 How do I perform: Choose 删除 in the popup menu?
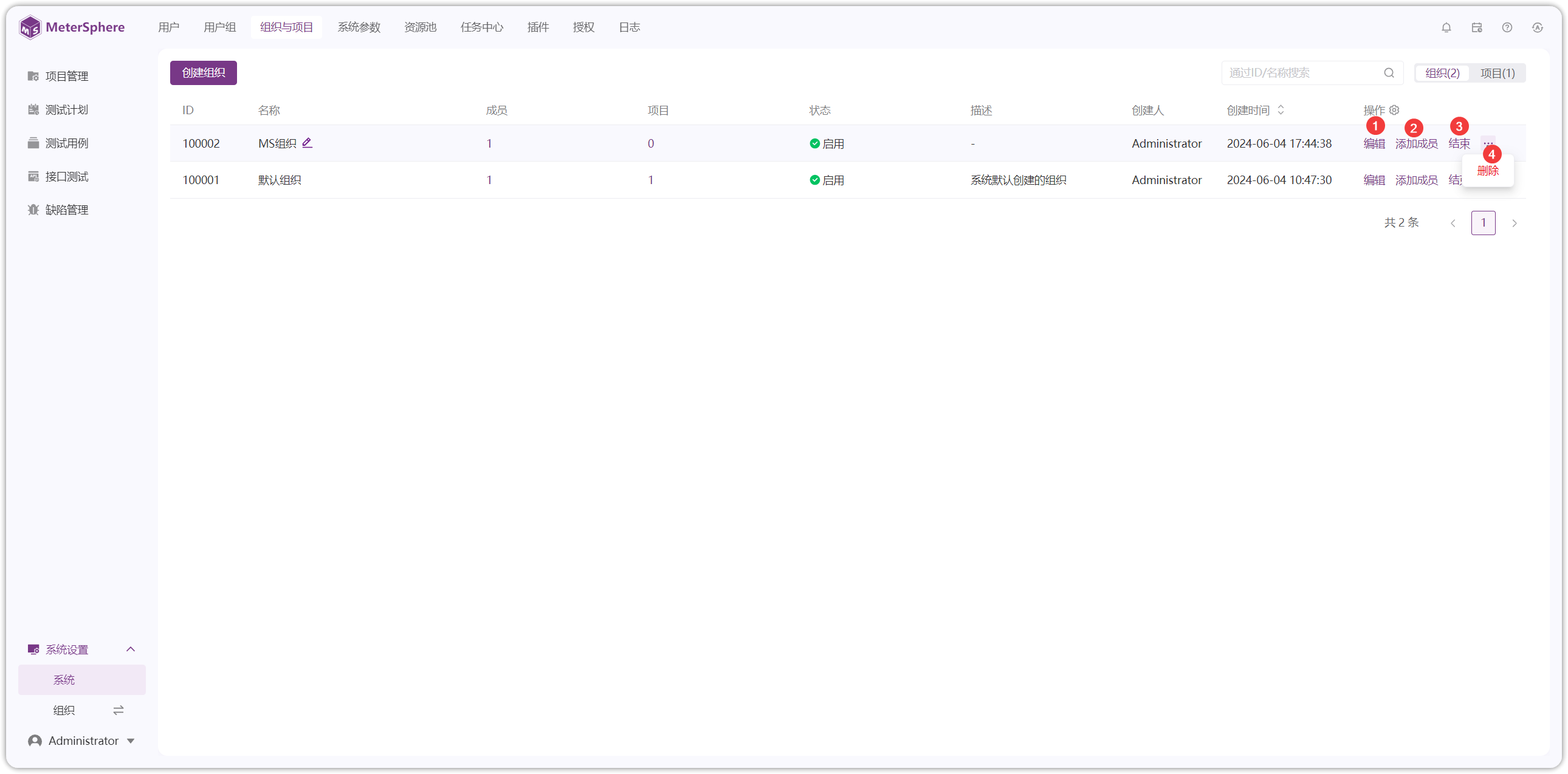(x=1488, y=171)
